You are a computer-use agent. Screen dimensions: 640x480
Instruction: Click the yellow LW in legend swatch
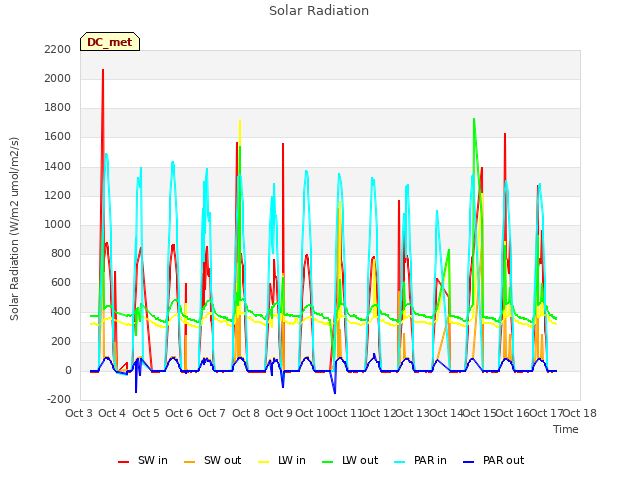[264, 462]
